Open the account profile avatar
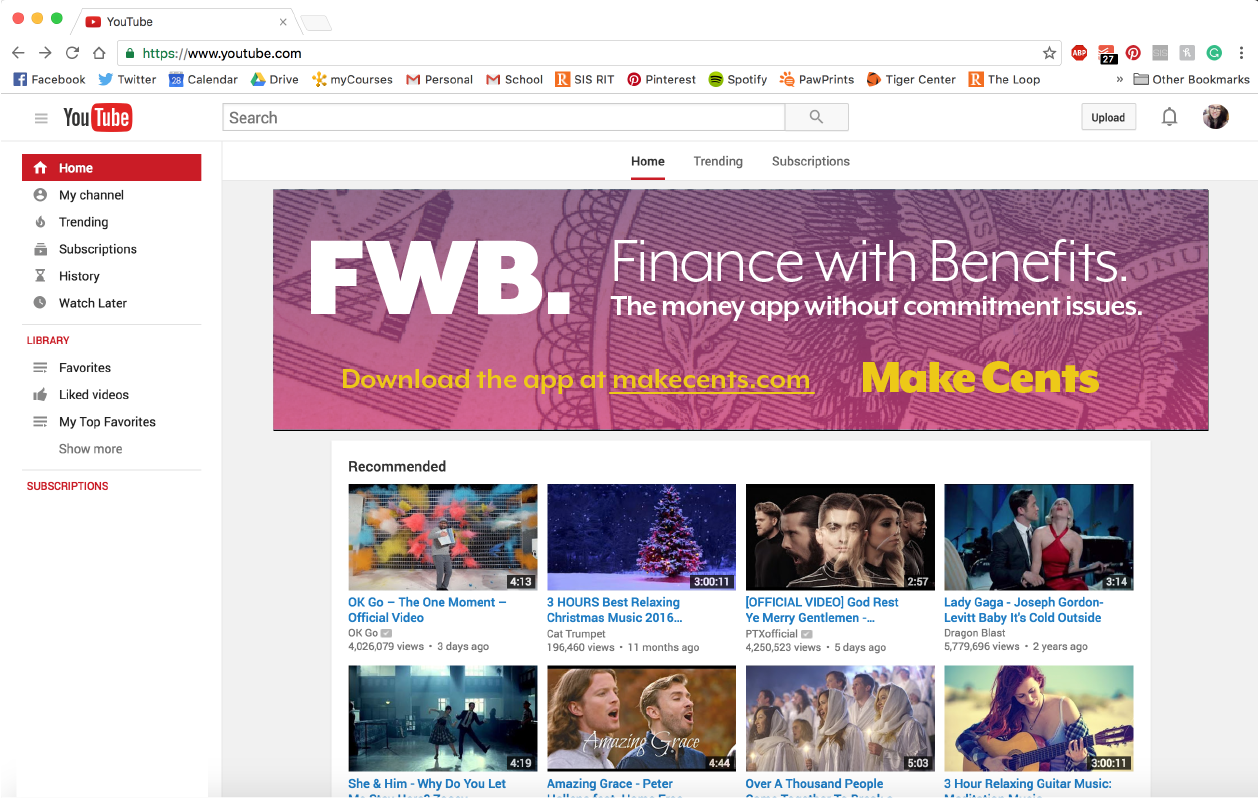The width and height of the screenshot is (1258, 798). click(1215, 117)
